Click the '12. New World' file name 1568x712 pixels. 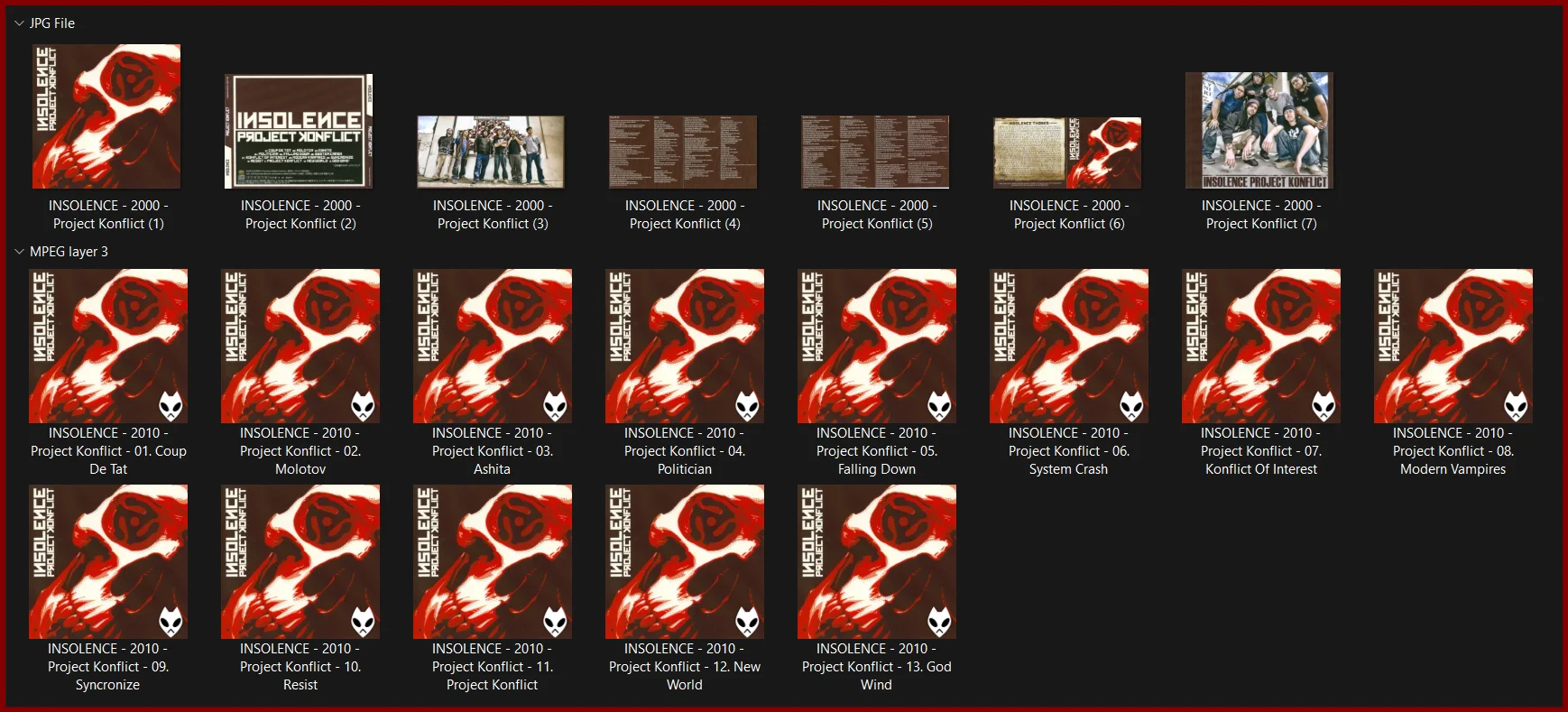click(x=685, y=667)
